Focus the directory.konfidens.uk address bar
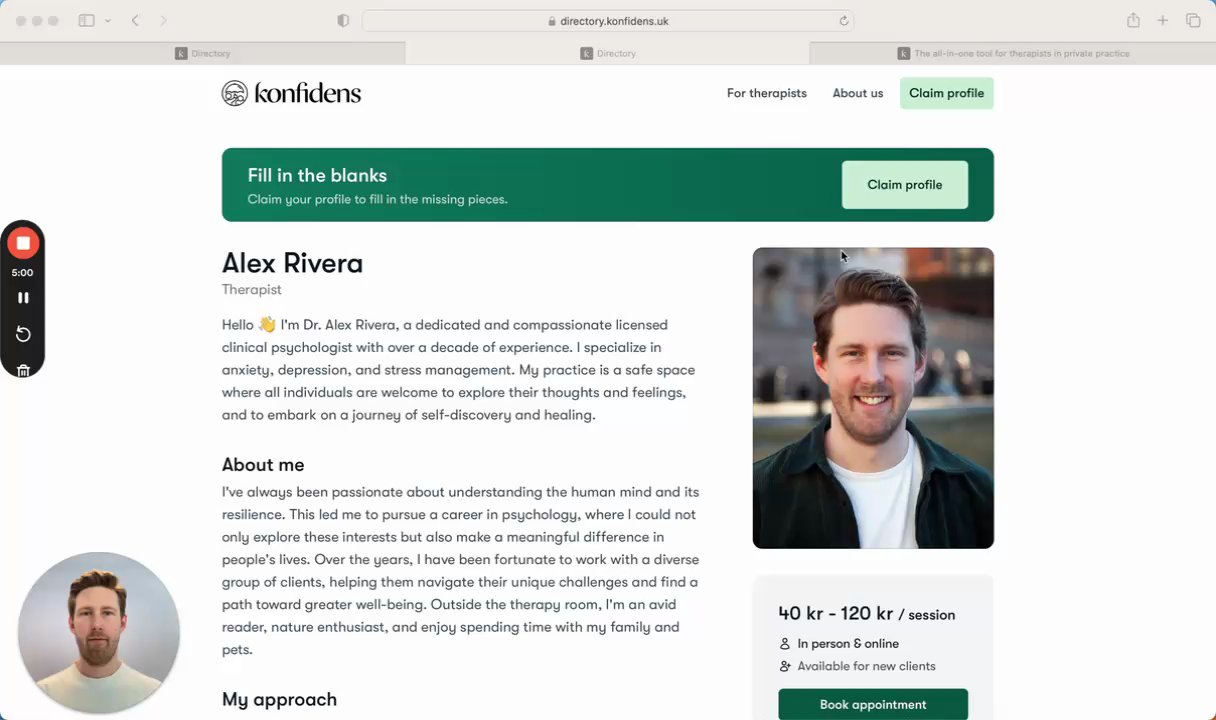The width and height of the screenshot is (1216, 720). point(607,21)
